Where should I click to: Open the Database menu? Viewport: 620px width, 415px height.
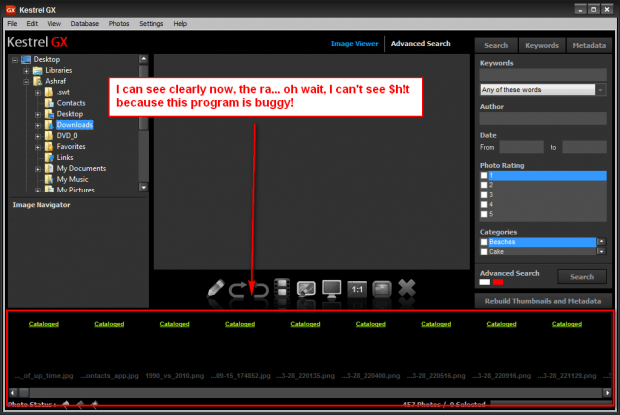pyautogui.click(x=84, y=23)
